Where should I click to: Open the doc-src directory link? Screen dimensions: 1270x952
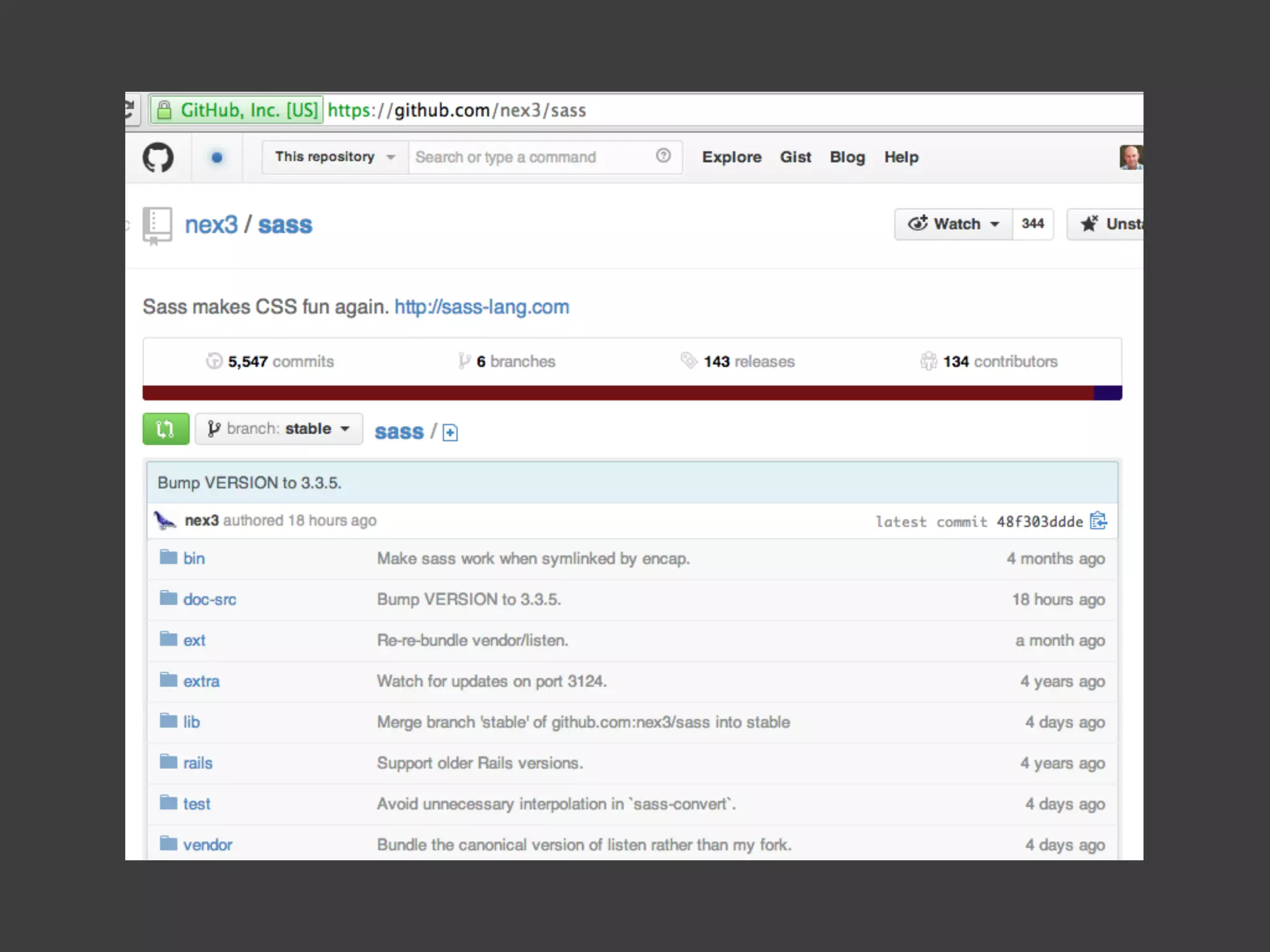tap(210, 599)
